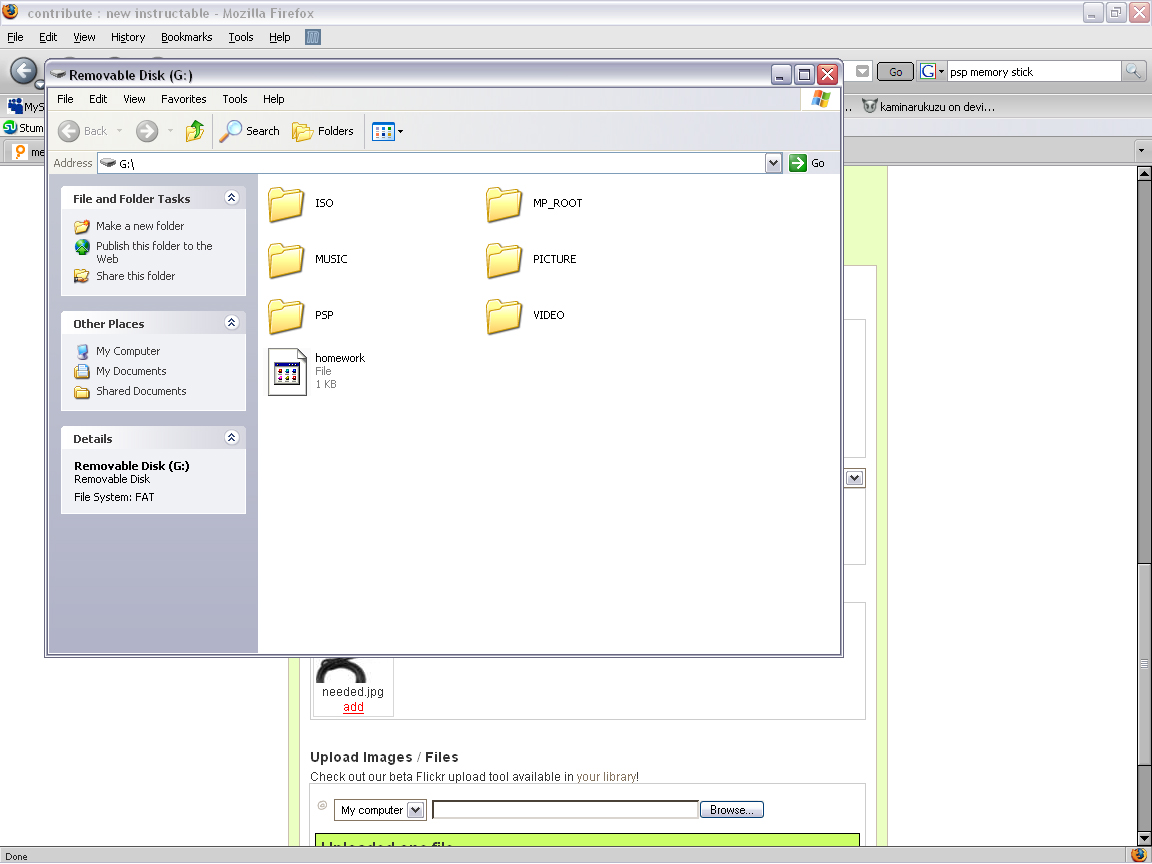Viewport: 1152px width, 864px height.
Task: Click the green Go arrow beside the address bar
Action: click(799, 162)
